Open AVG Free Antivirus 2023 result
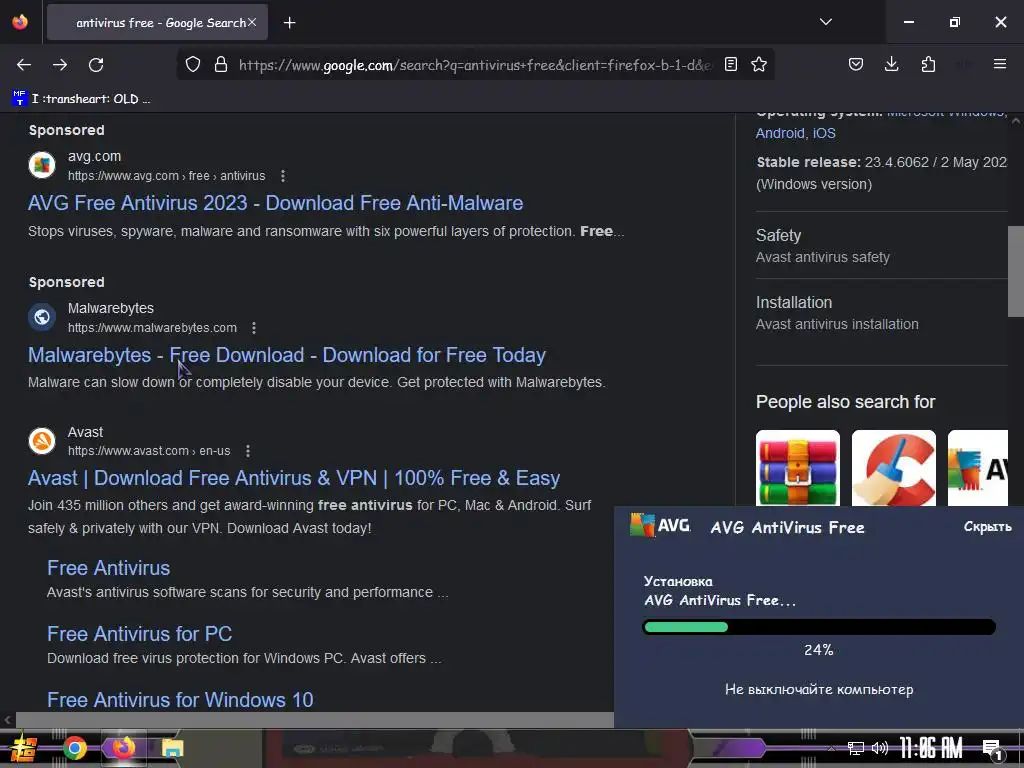The image size is (1024, 768). [275, 202]
